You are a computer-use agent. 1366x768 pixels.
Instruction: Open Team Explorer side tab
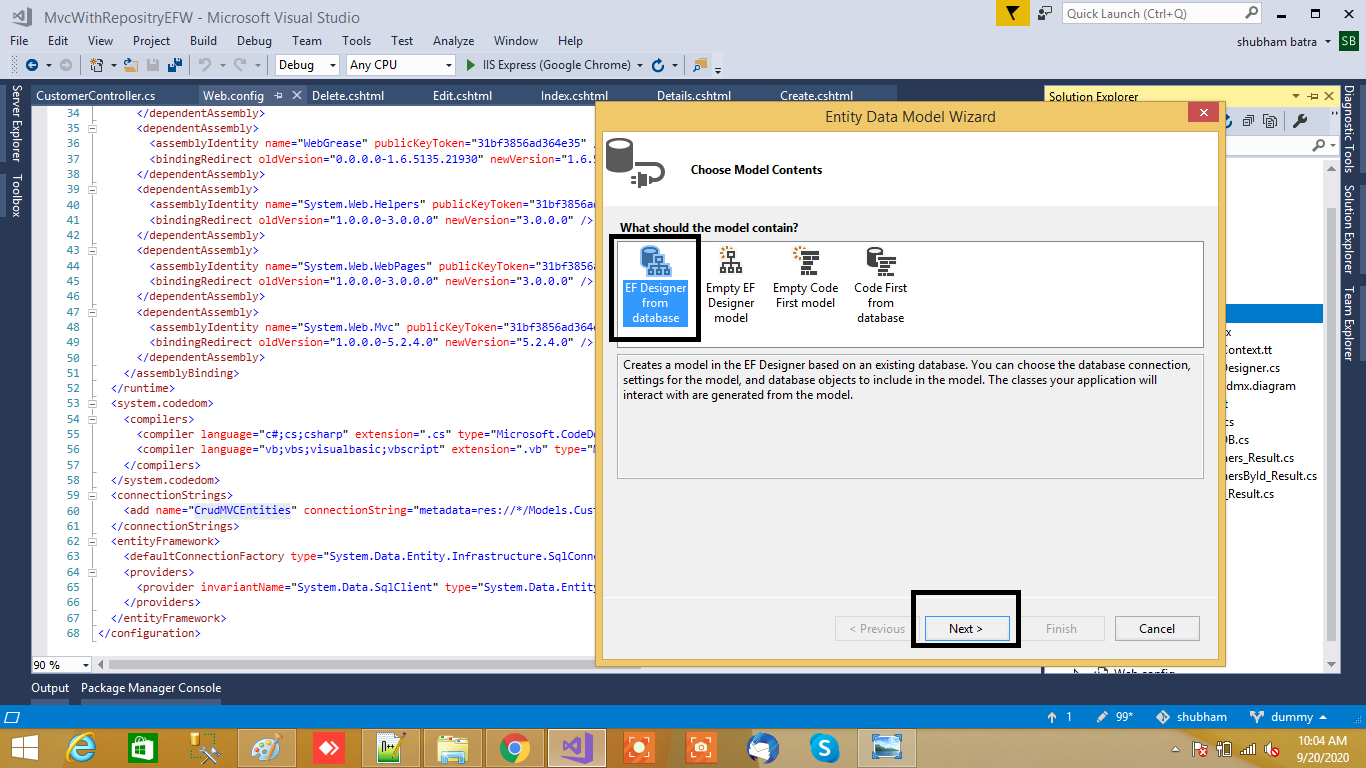pos(1349,324)
